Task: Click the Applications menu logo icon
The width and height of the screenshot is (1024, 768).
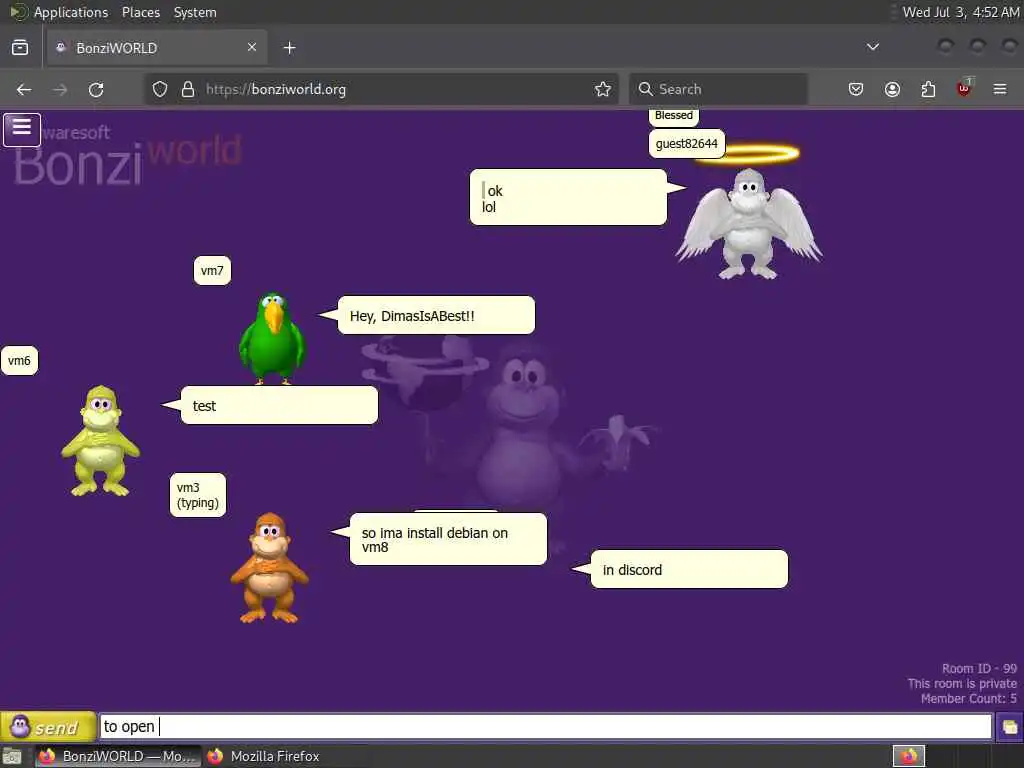Action: pos(18,12)
